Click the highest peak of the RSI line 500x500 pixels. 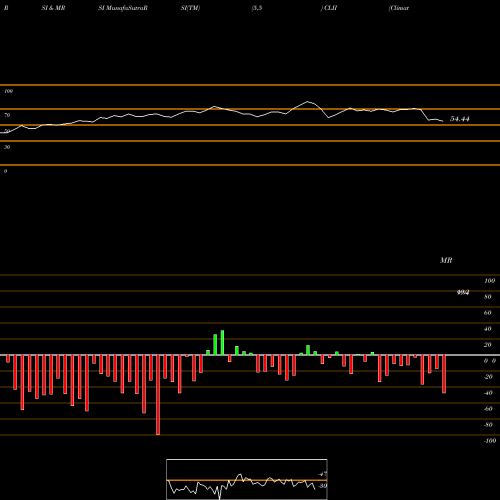click(x=307, y=101)
